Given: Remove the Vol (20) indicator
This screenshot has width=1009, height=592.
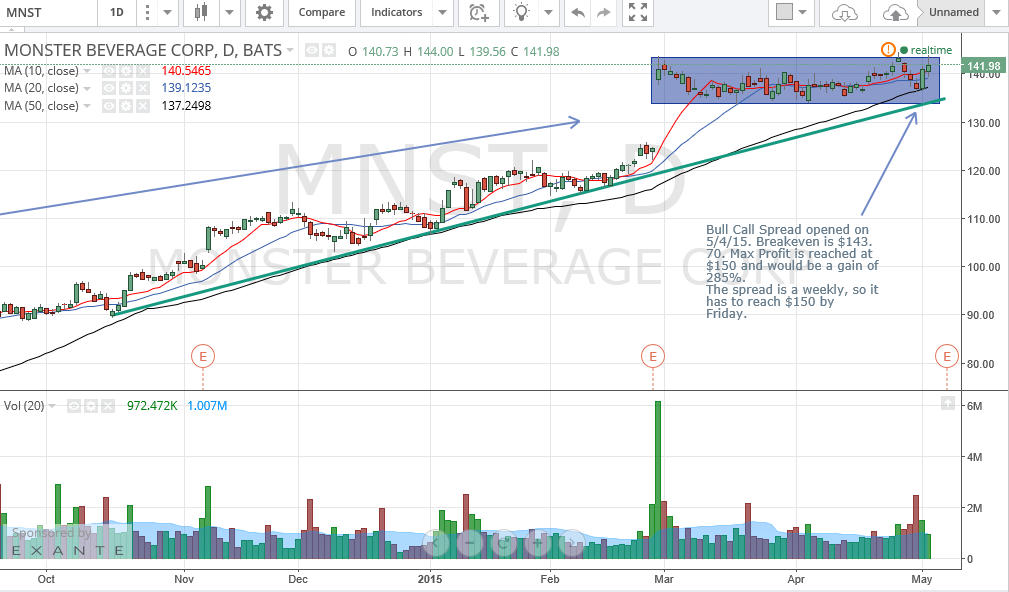Looking at the screenshot, I should [x=107, y=406].
